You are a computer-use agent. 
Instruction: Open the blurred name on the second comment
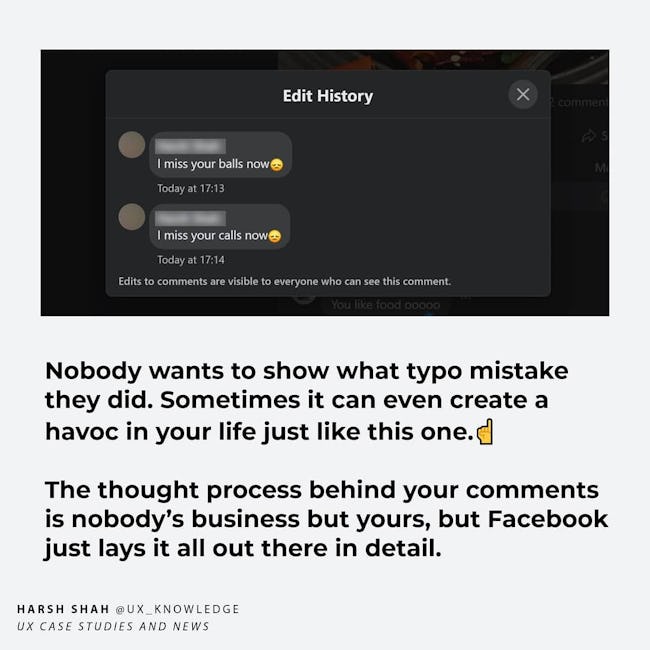[x=191, y=218]
